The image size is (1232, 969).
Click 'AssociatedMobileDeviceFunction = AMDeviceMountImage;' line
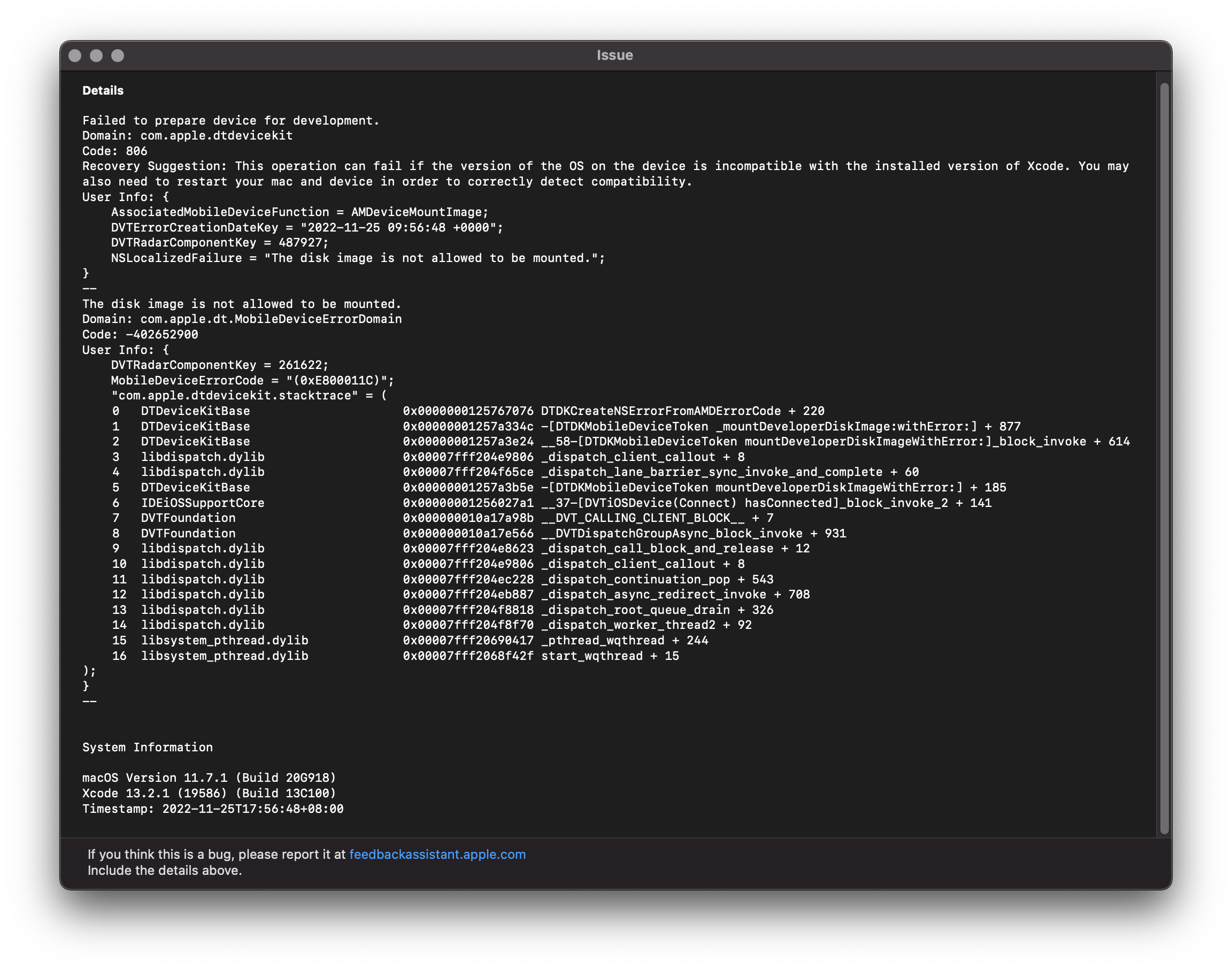coord(299,212)
